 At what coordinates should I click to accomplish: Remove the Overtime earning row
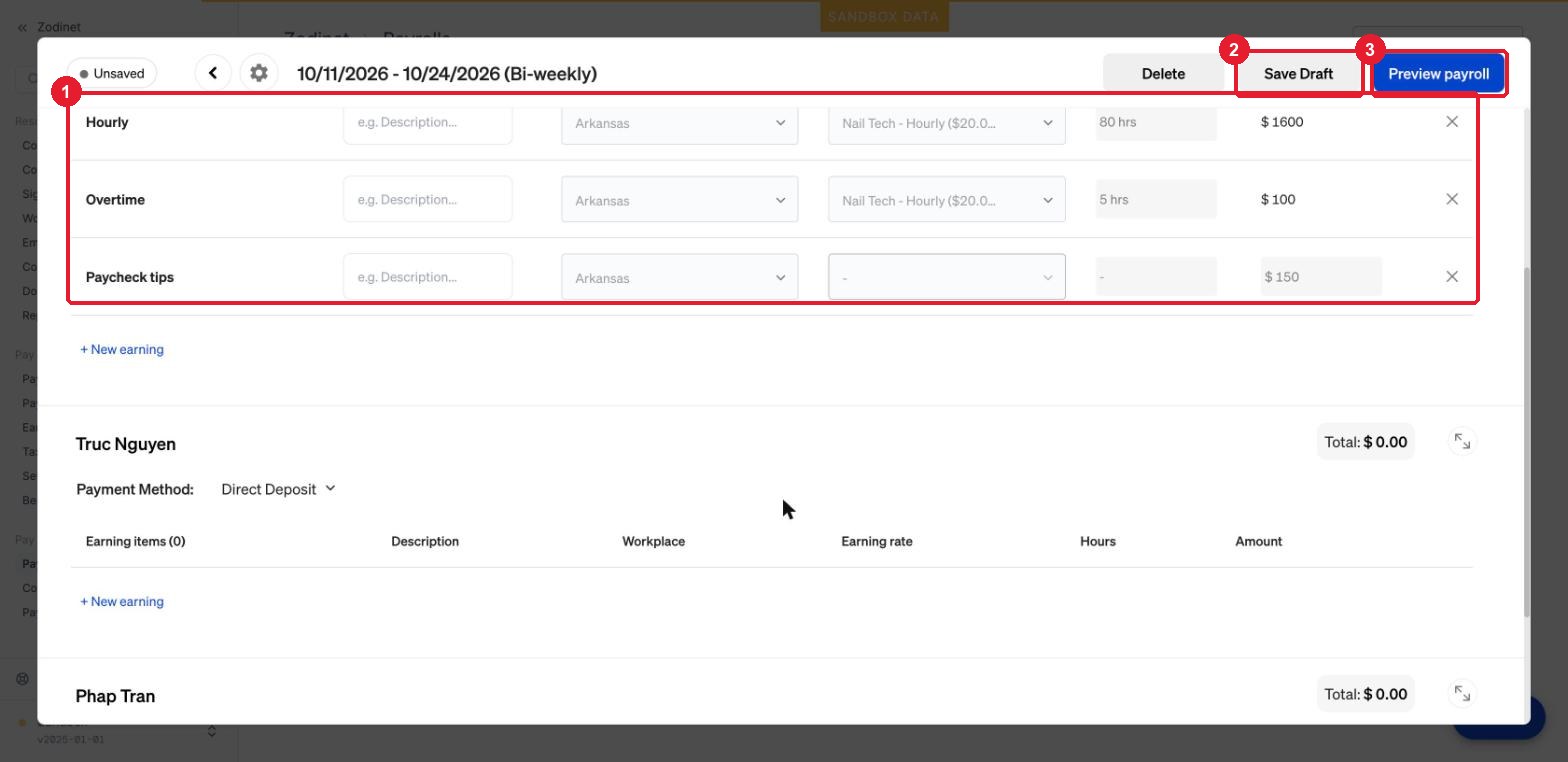pyautogui.click(x=1452, y=199)
